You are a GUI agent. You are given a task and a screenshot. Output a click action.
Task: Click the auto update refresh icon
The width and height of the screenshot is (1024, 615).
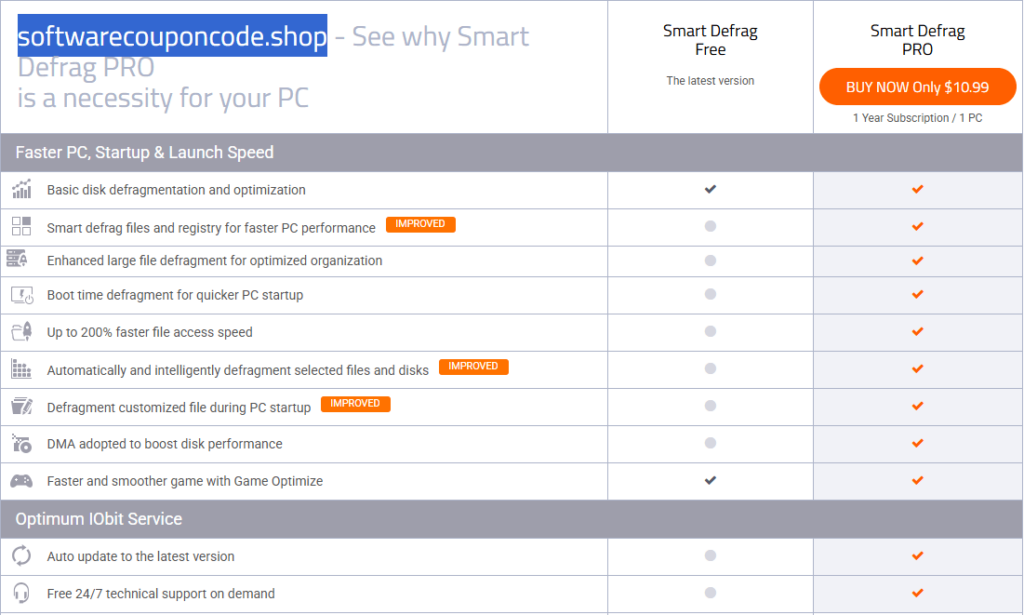tap(22, 556)
